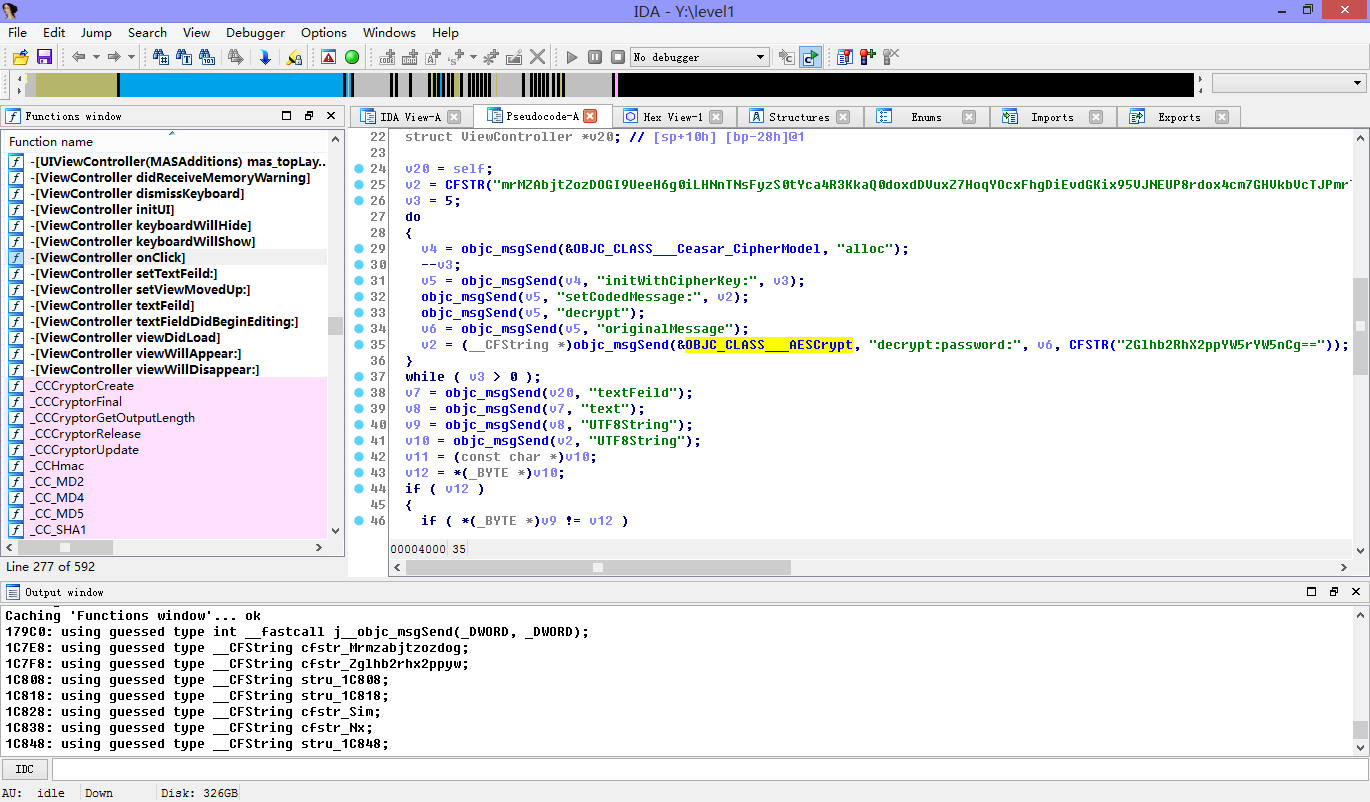The image size is (1370, 802).
Task: Click the large X delete toolbar icon
Action: coord(538,57)
